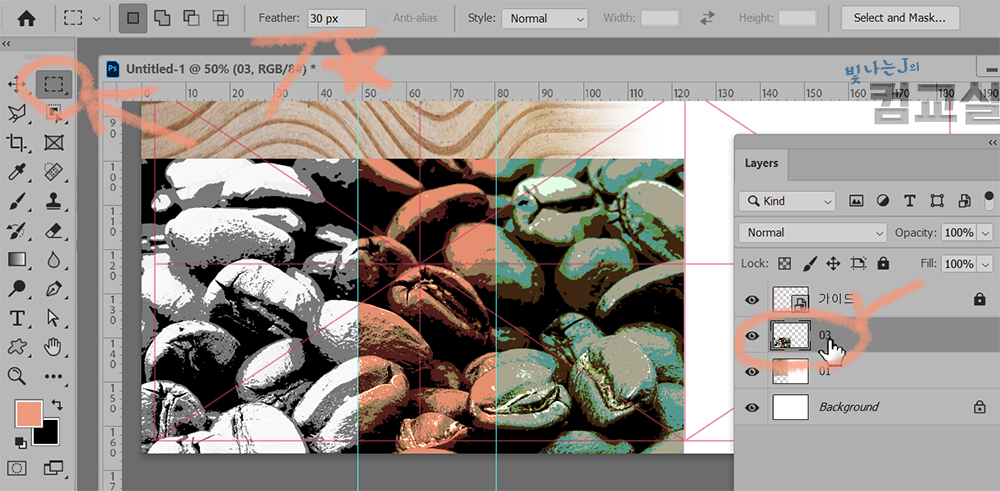
Task: Hide the 01 layer
Action: click(x=753, y=371)
